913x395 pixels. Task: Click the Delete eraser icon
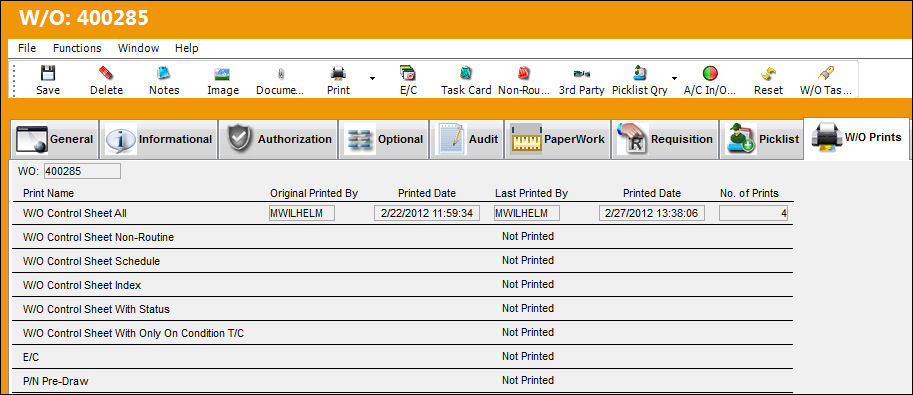(106, 73)
